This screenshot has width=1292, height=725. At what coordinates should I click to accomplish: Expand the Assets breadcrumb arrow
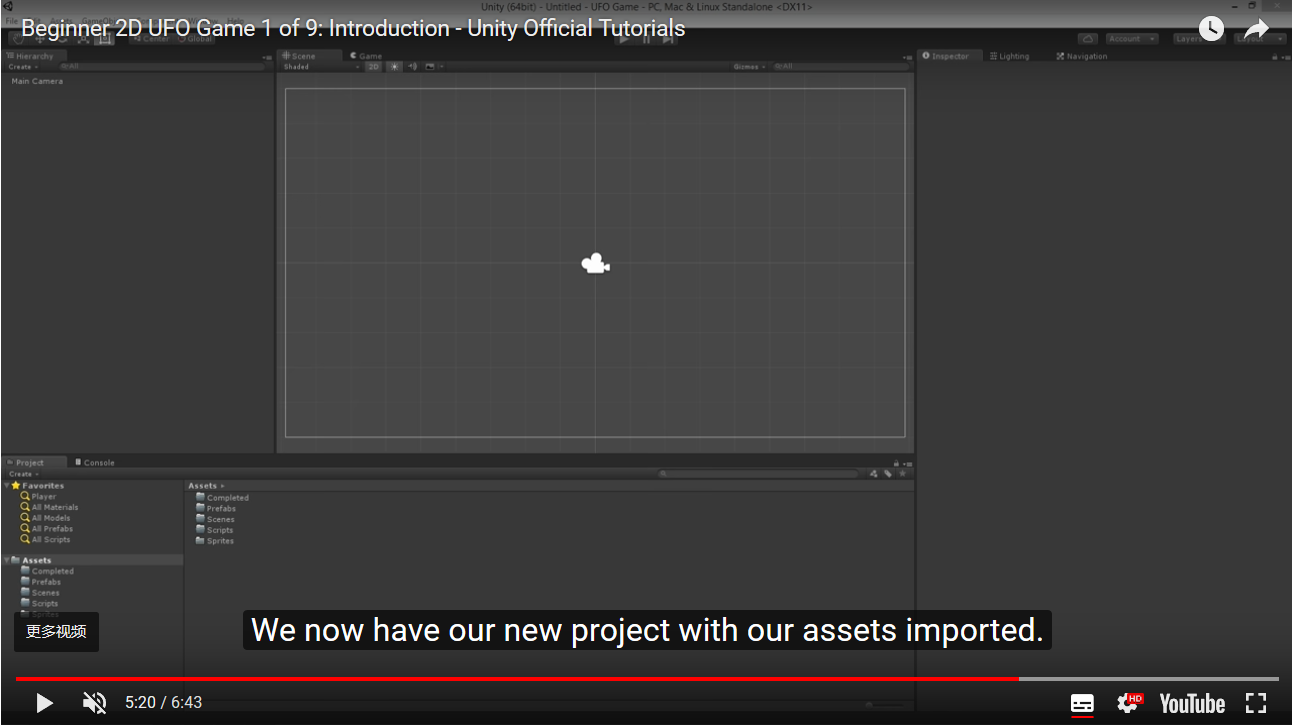click(222, 486)
